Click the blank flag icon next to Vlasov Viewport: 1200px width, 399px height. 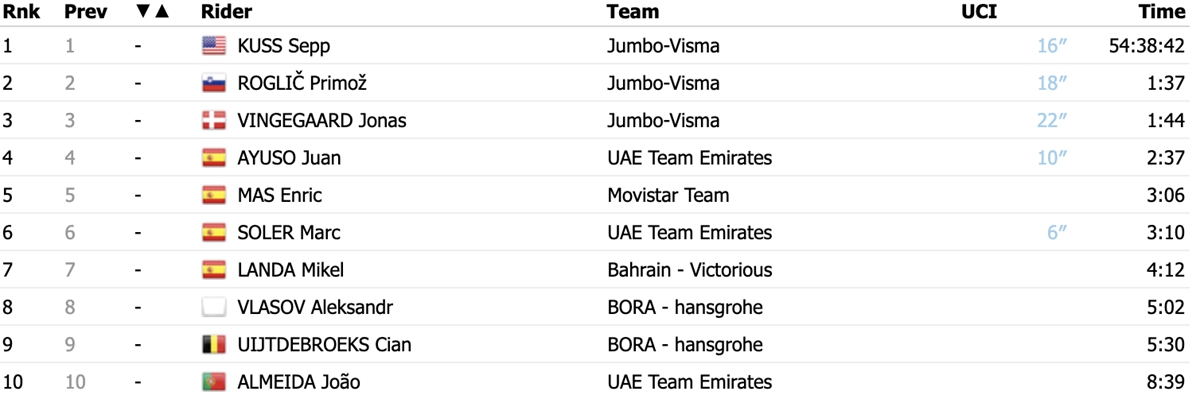click(x=214, y=307)
